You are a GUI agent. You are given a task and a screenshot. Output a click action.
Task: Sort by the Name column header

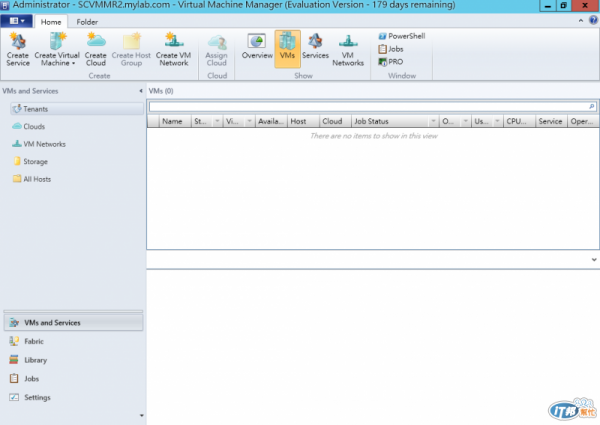click(x=175, y=121)
